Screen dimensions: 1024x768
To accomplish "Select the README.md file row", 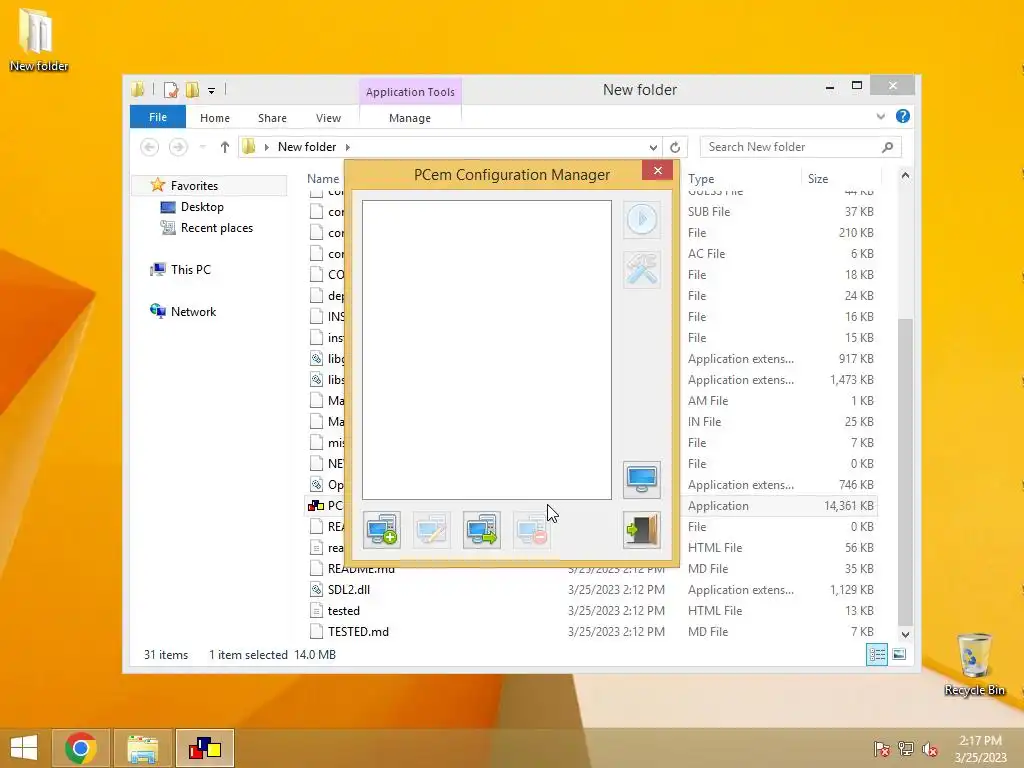I will coord(591,569).
